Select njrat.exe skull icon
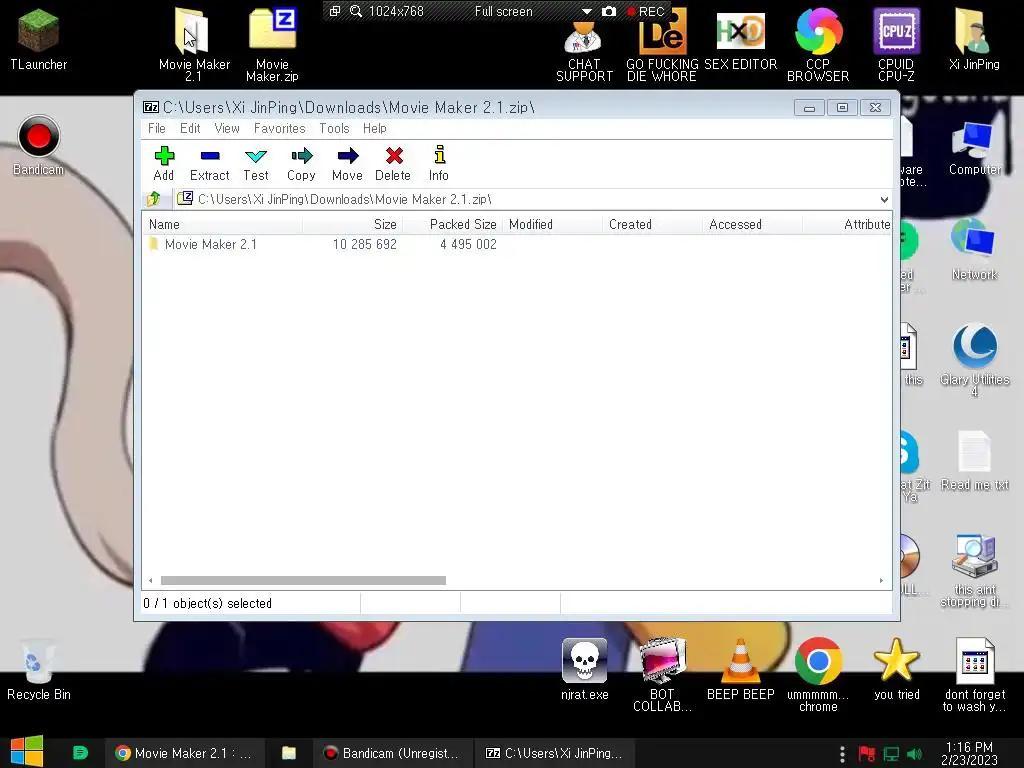The image size is (1024, 768). [x=584, y=669]
